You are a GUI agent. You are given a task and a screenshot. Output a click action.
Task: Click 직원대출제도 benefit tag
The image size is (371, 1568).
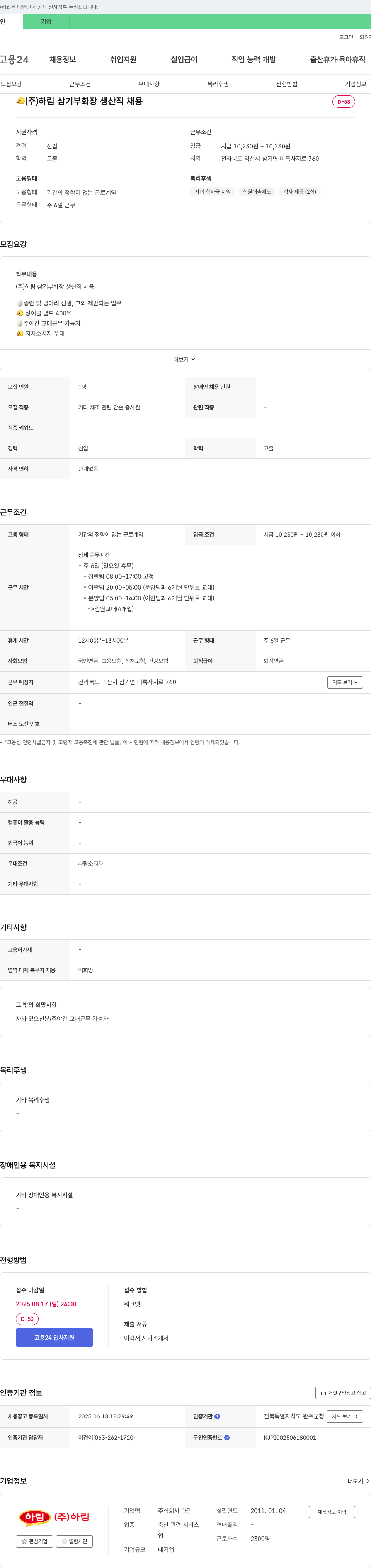coord(257,192)
